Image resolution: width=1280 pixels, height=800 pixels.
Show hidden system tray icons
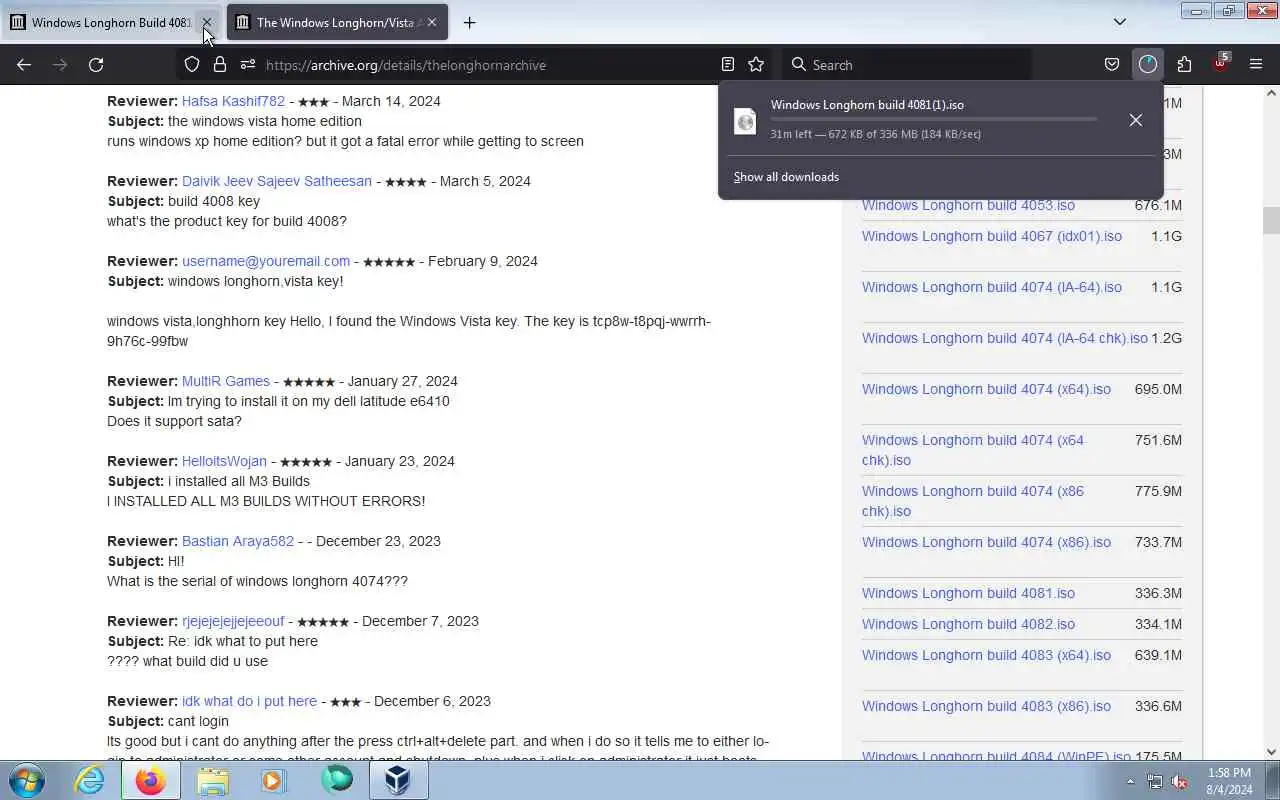point(1131,781)
